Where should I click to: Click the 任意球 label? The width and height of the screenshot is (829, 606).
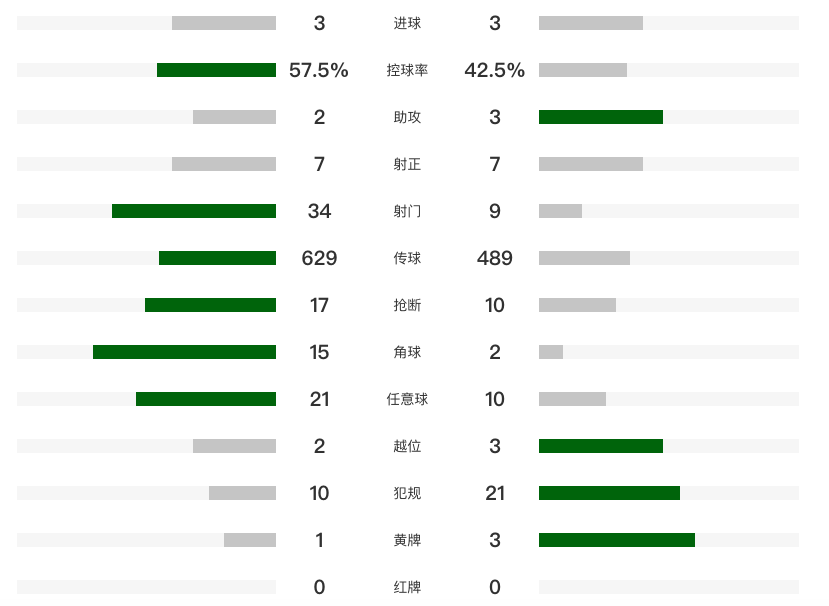[x=407, y=399]
